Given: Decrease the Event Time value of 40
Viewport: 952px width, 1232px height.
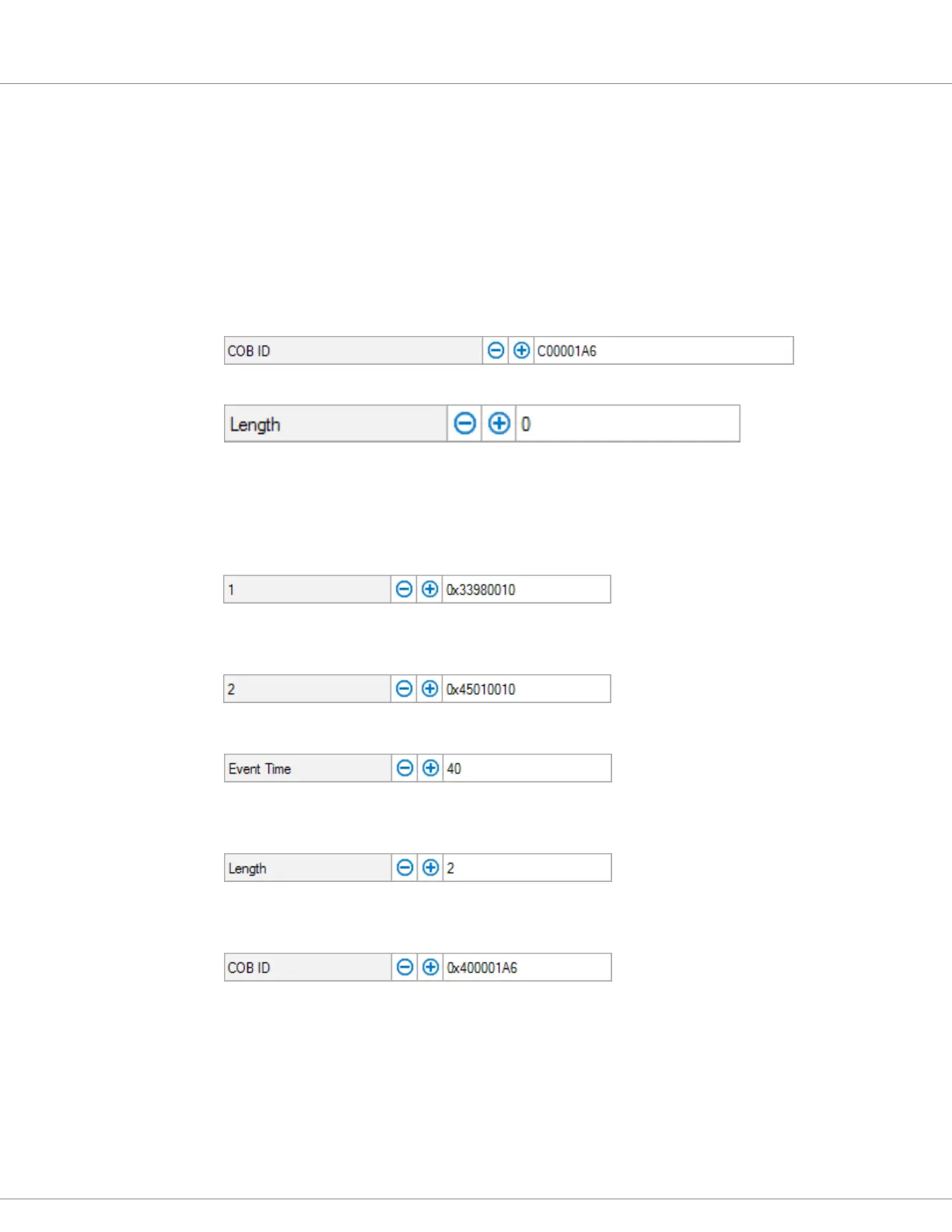Looking at the screenshot, I should pos(404,768).
